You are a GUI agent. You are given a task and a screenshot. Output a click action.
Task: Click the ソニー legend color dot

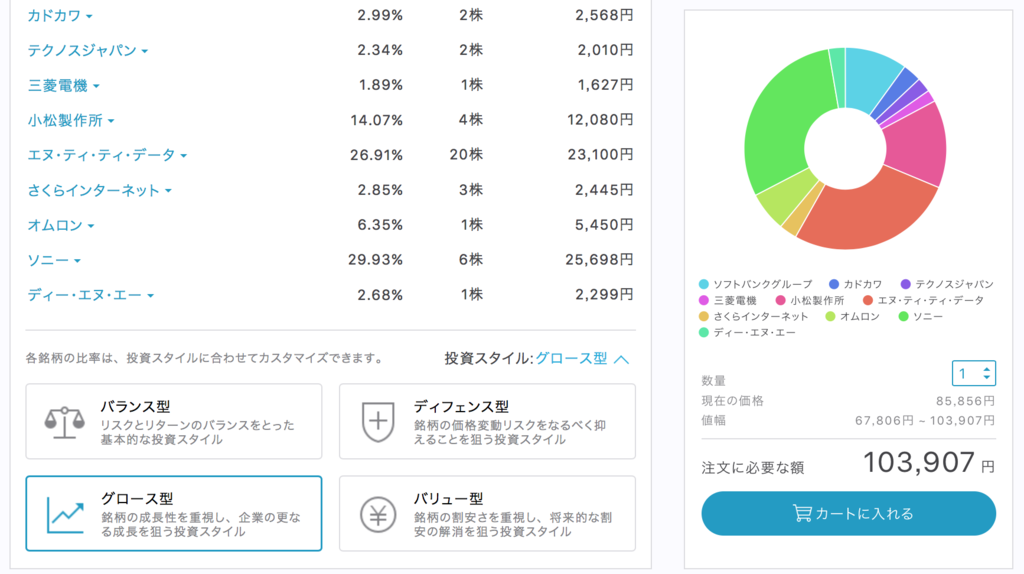point(903,317)
